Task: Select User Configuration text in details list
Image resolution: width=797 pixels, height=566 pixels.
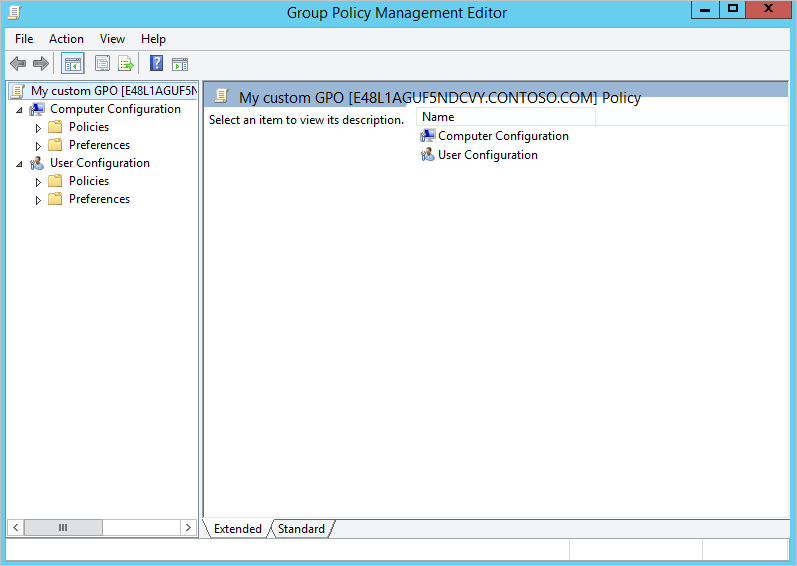Action: (488, 154)
